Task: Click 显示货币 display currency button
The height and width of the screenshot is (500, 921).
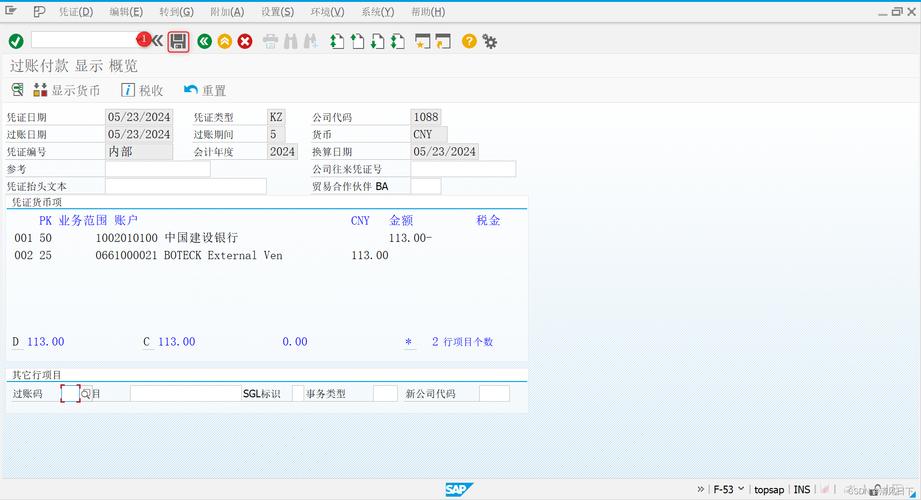Action: (66, 90)
